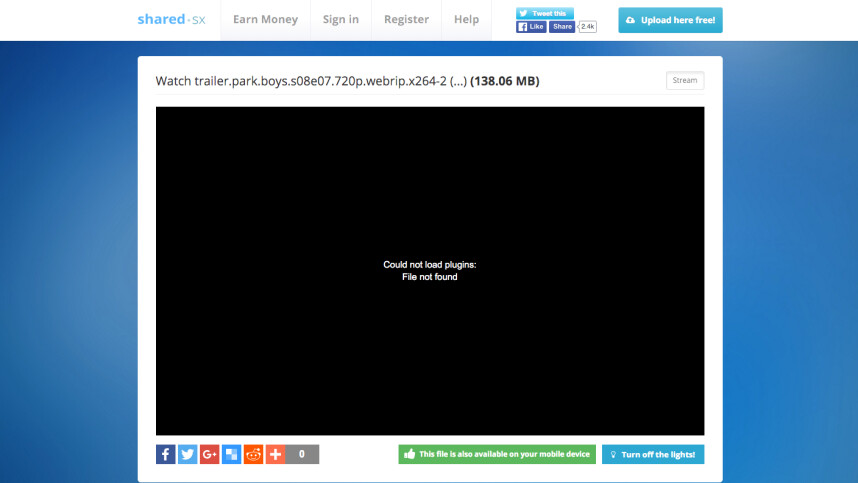Share via the Facebook icon below the video
The width and height of the screenshot is (858, 483).
coord(166,454)
